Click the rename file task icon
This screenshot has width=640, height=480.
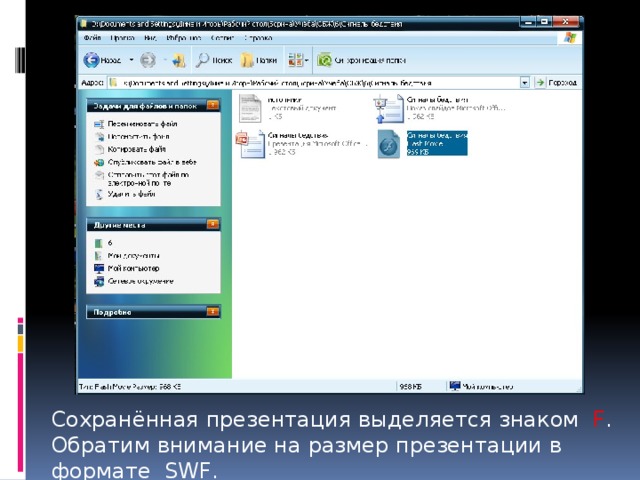pyautogui.click(x=99, y=124)
